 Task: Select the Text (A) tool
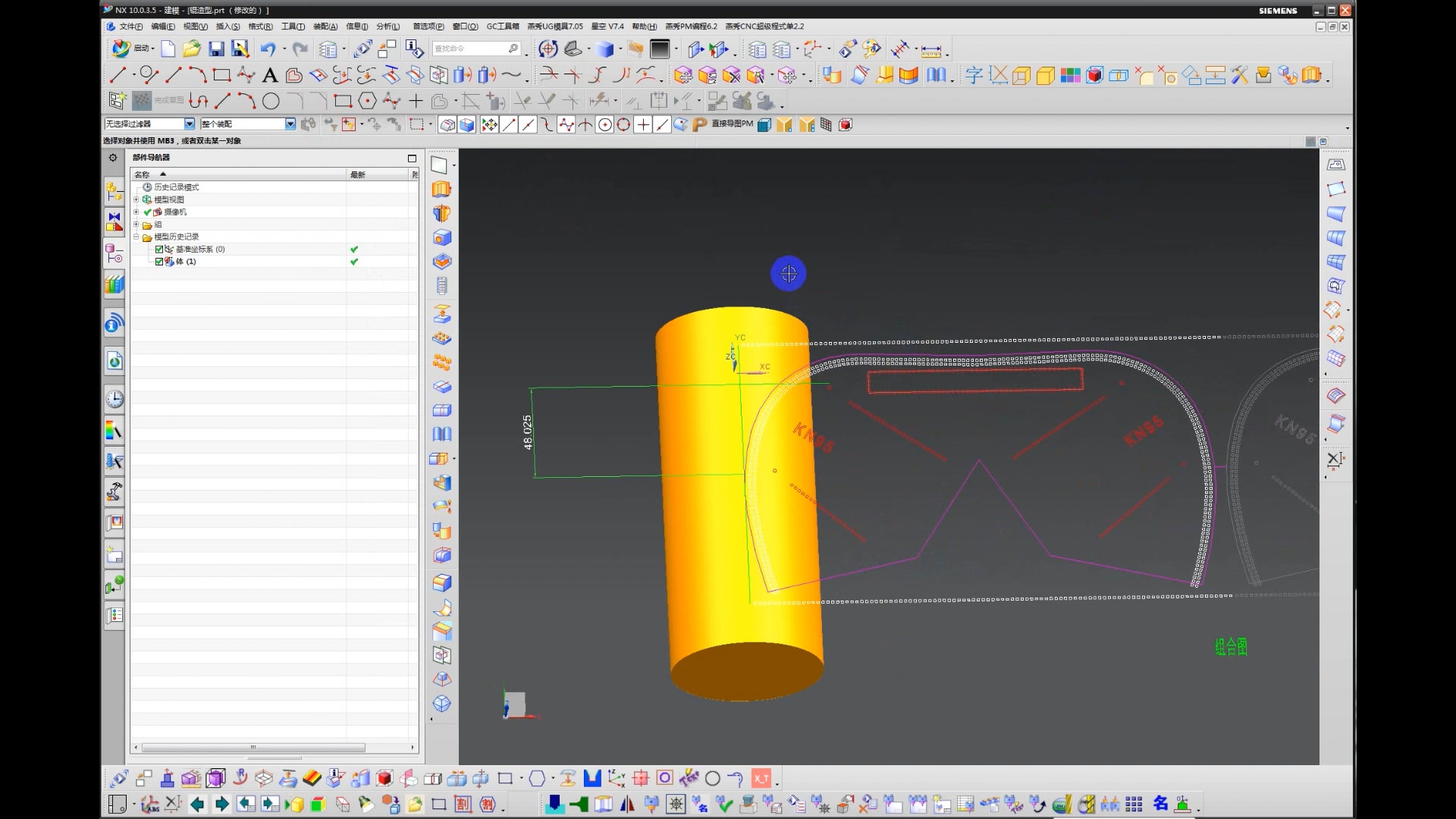[269, 75]
